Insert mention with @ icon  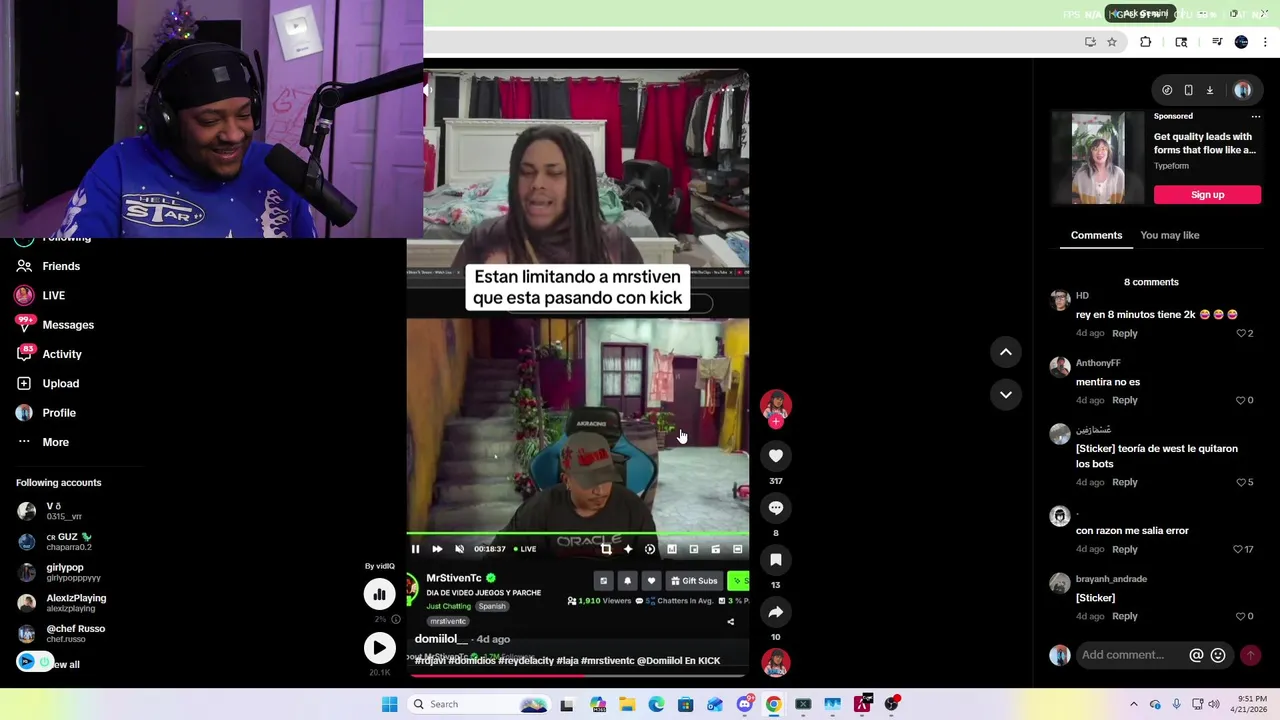(1196, 655)
